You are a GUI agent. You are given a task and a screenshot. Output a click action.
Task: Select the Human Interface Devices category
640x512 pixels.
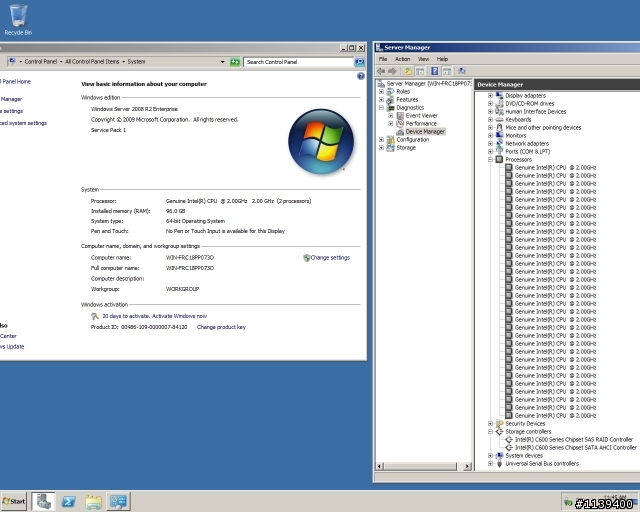point(536,111)
